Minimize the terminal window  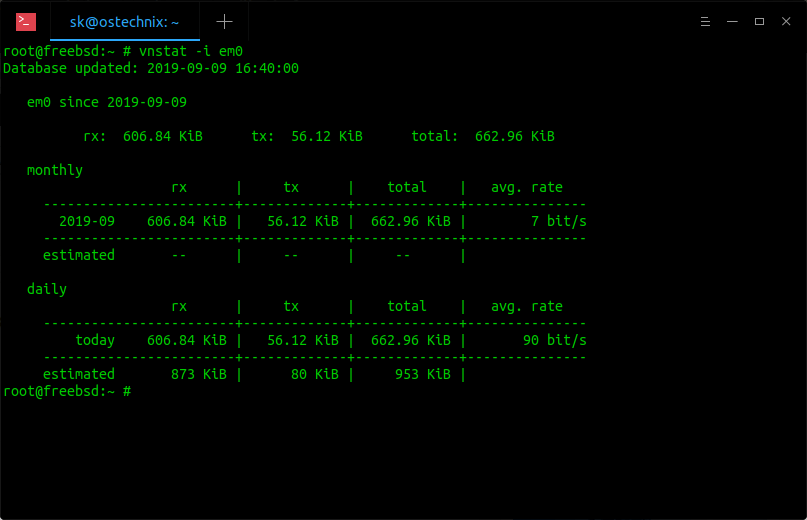pos(732,22)
